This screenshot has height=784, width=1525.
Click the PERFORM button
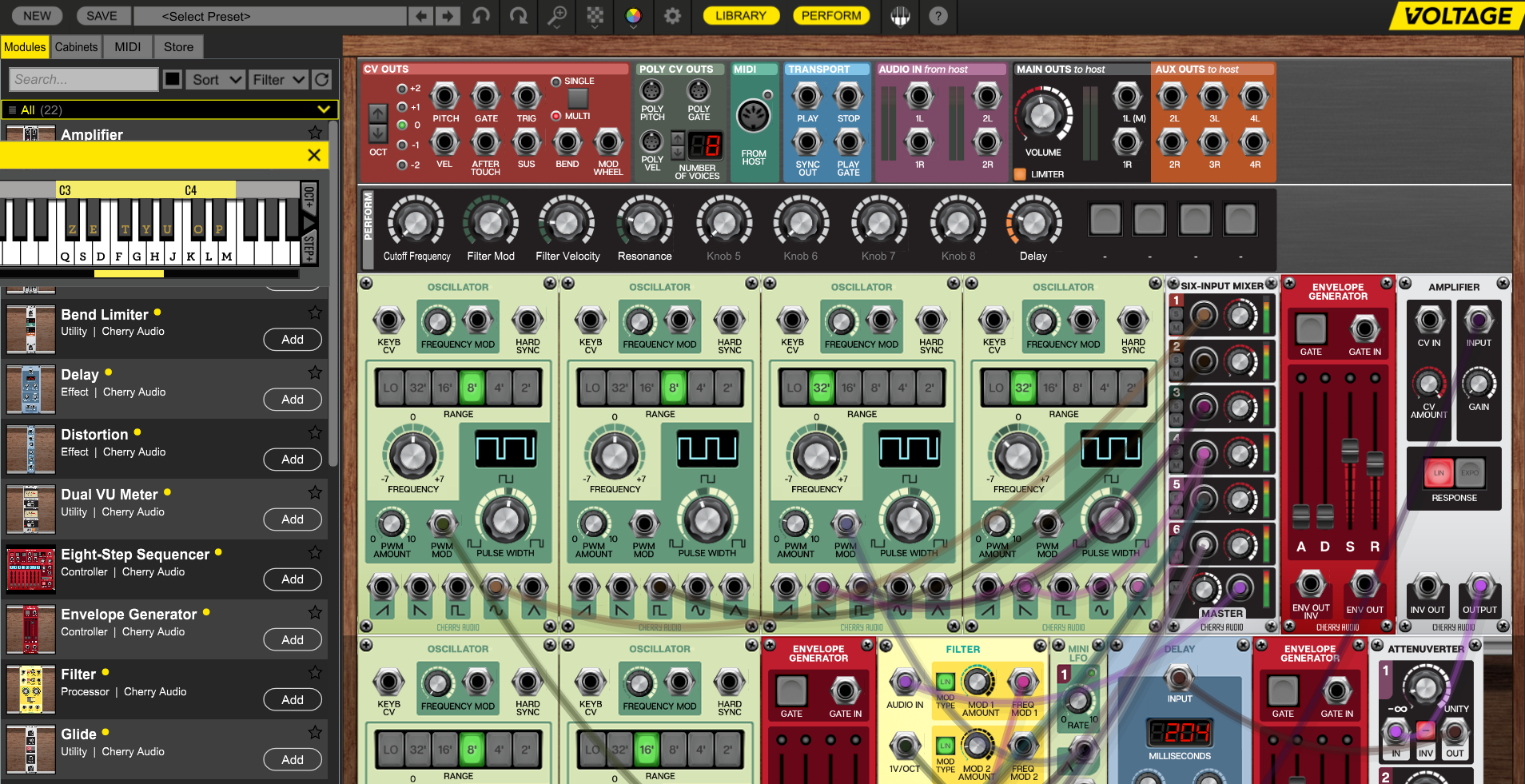pos(831,15)
